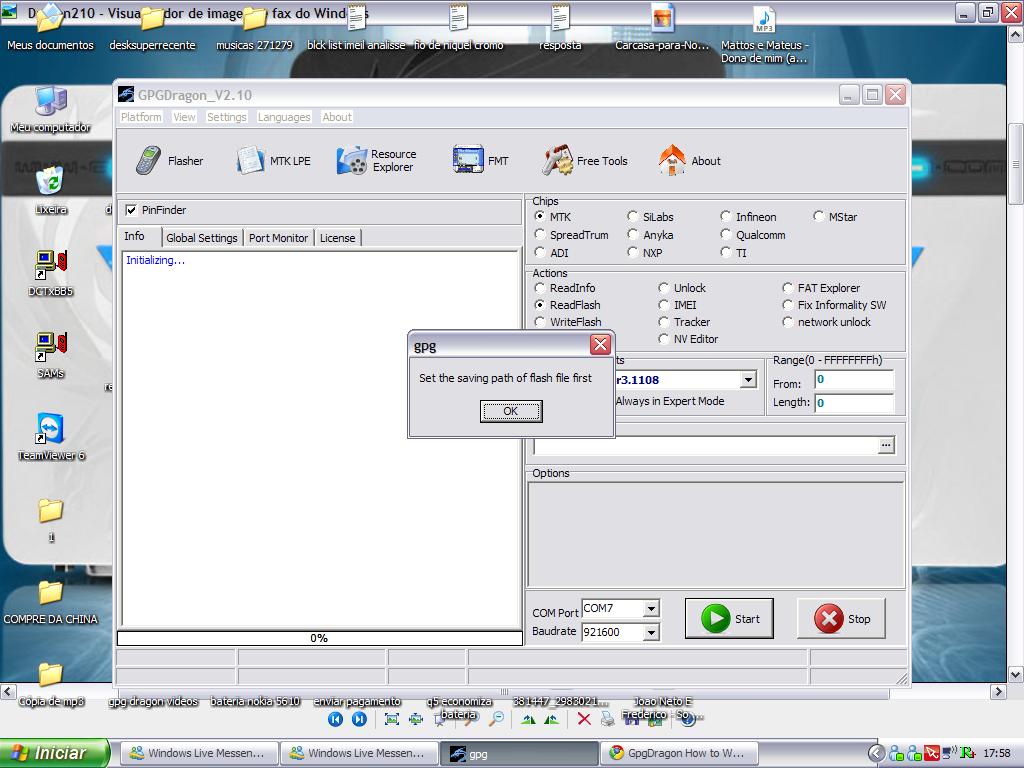This screenshot has height=768, width=1024.
Task: Click the Range From input field
Action: [x=854, y=379]
